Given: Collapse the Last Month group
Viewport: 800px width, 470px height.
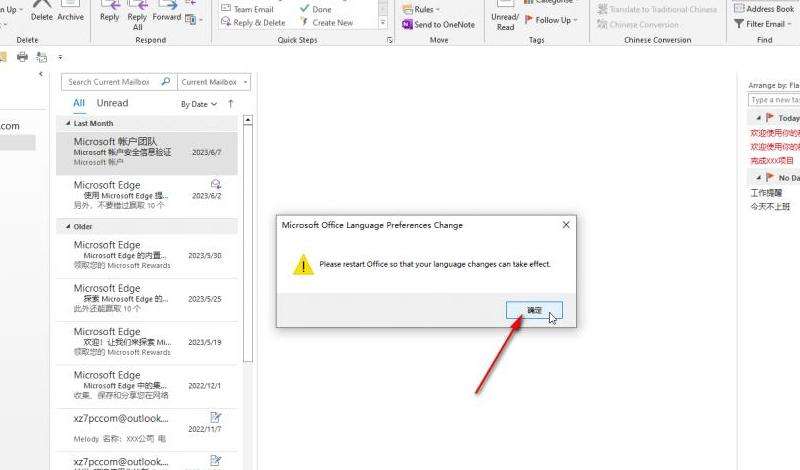Looking at the screenshot, I should tap(68, 123).
